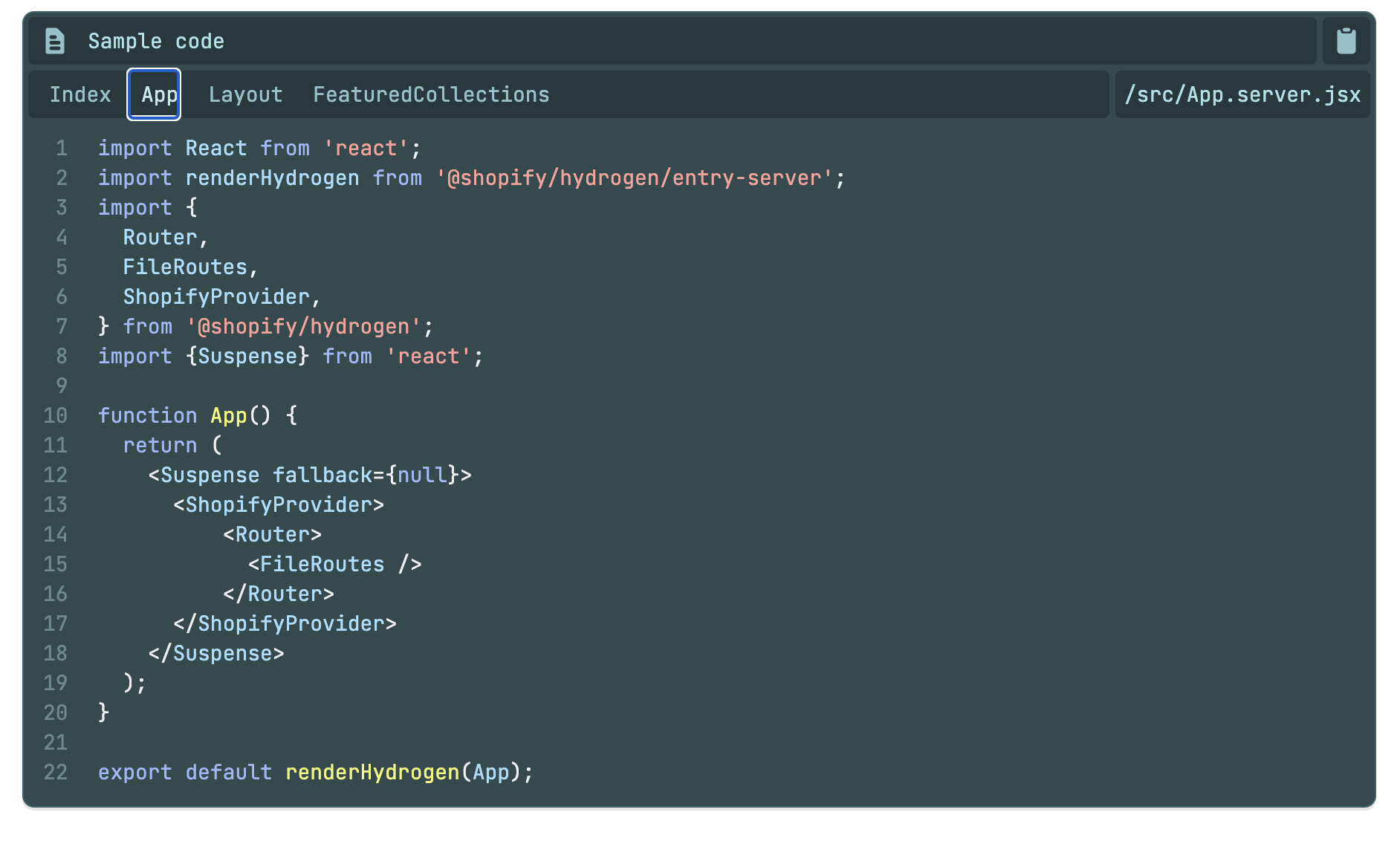Click the document icon beside Sample code

point(55,41)
